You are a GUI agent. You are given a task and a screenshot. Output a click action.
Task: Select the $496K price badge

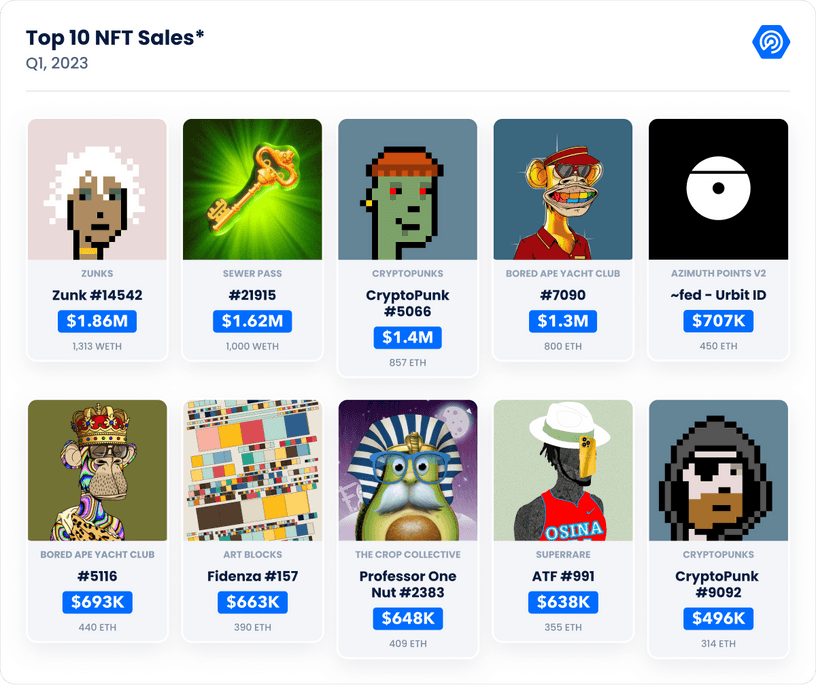pos(718,619)
